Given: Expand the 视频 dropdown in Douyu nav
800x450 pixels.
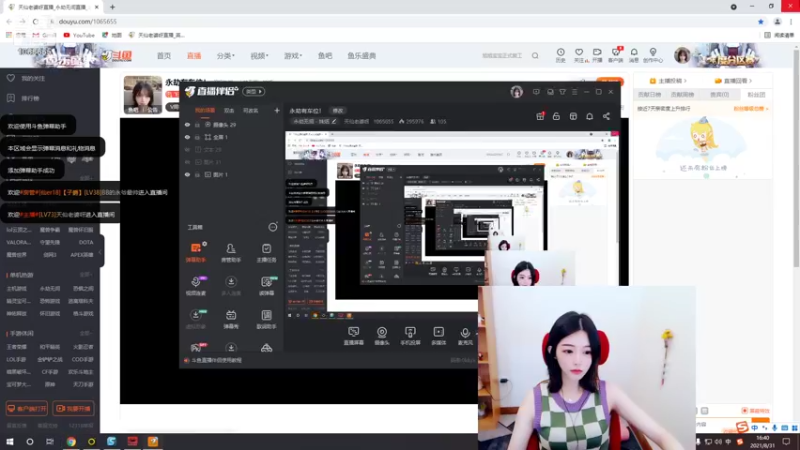Looking at the screenshot, I should (259, 56).
